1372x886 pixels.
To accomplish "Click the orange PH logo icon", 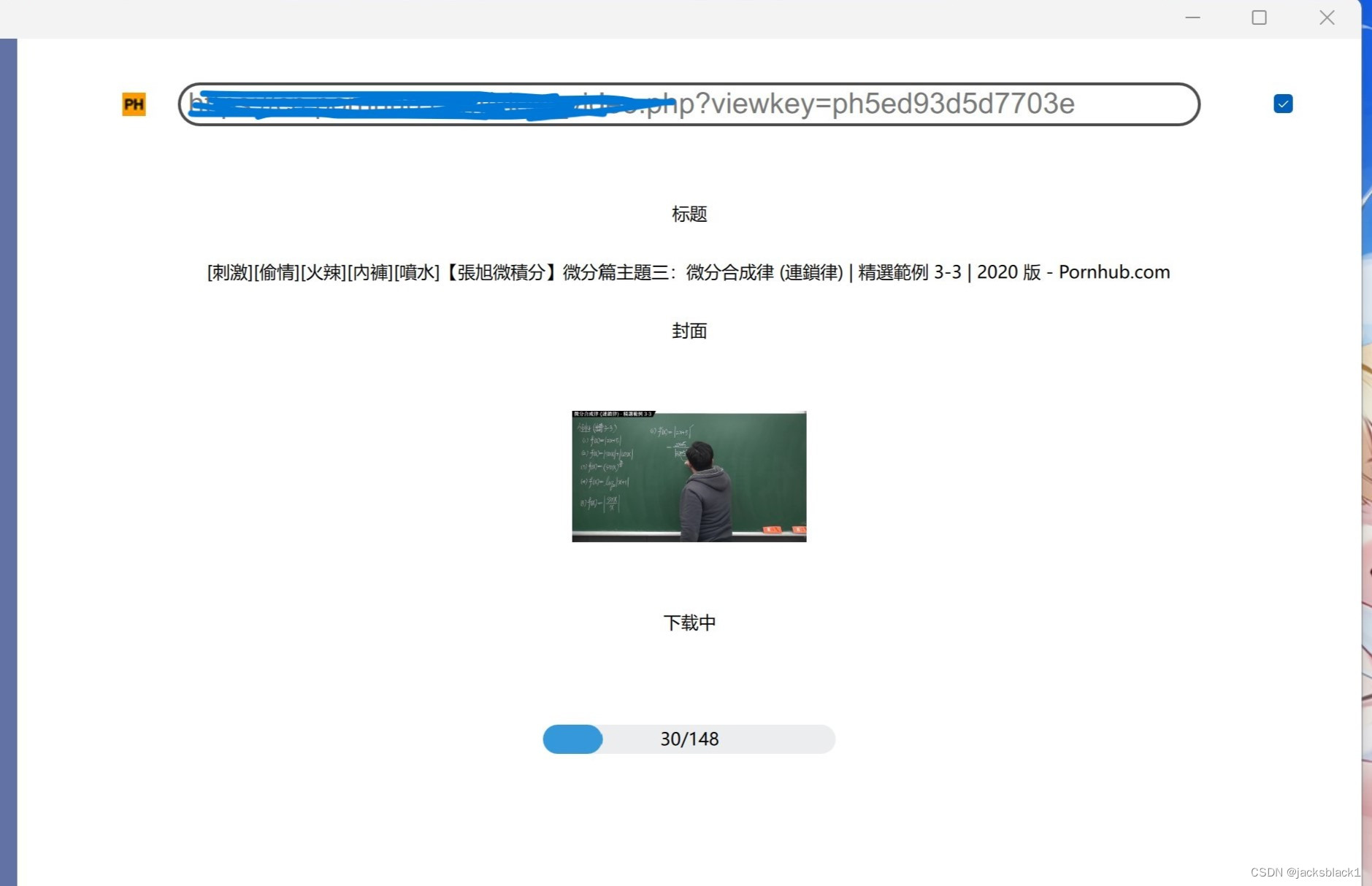I will point(134,104).
